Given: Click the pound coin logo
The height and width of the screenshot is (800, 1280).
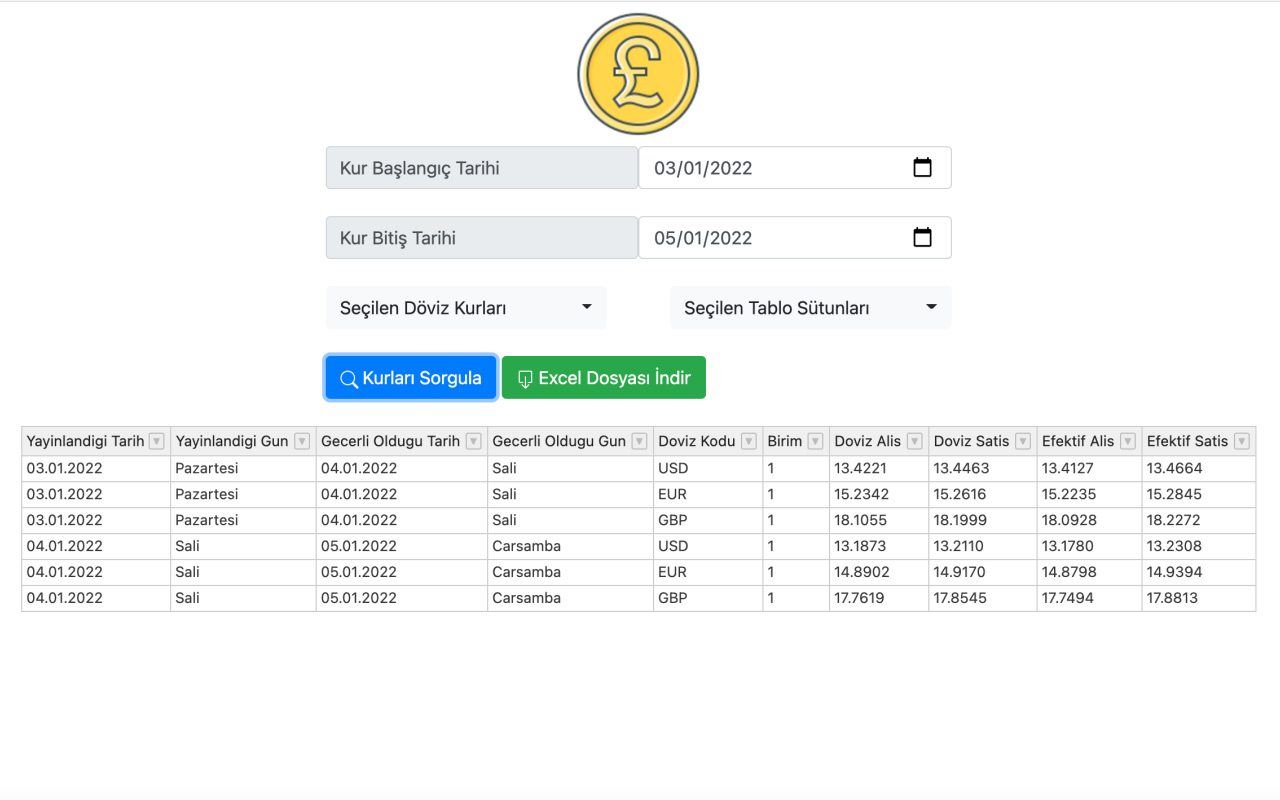Looking at the screenshot, I should (x=638, y=73).
